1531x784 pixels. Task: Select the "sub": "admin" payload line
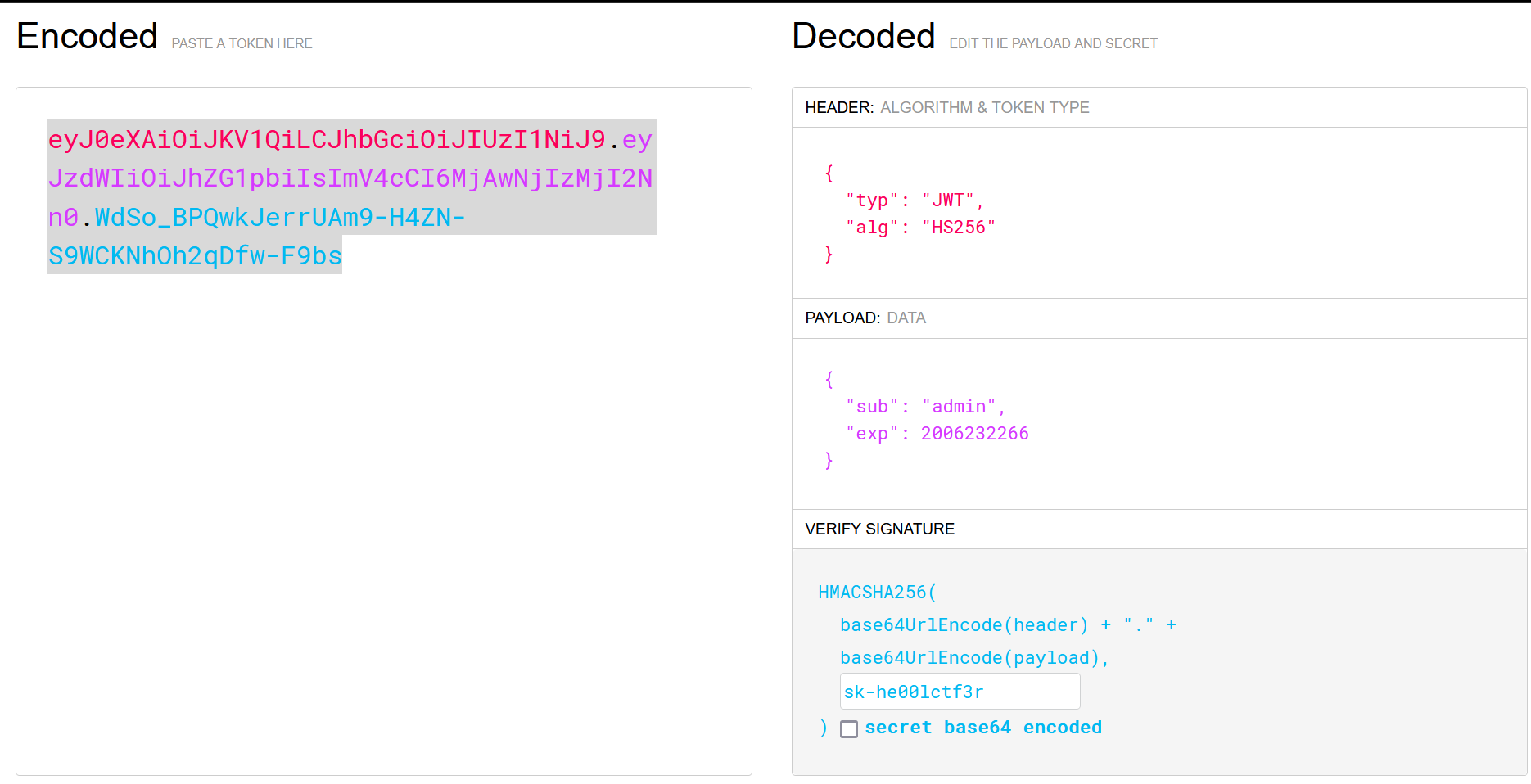pyautogui.click(x=925, y=407)
